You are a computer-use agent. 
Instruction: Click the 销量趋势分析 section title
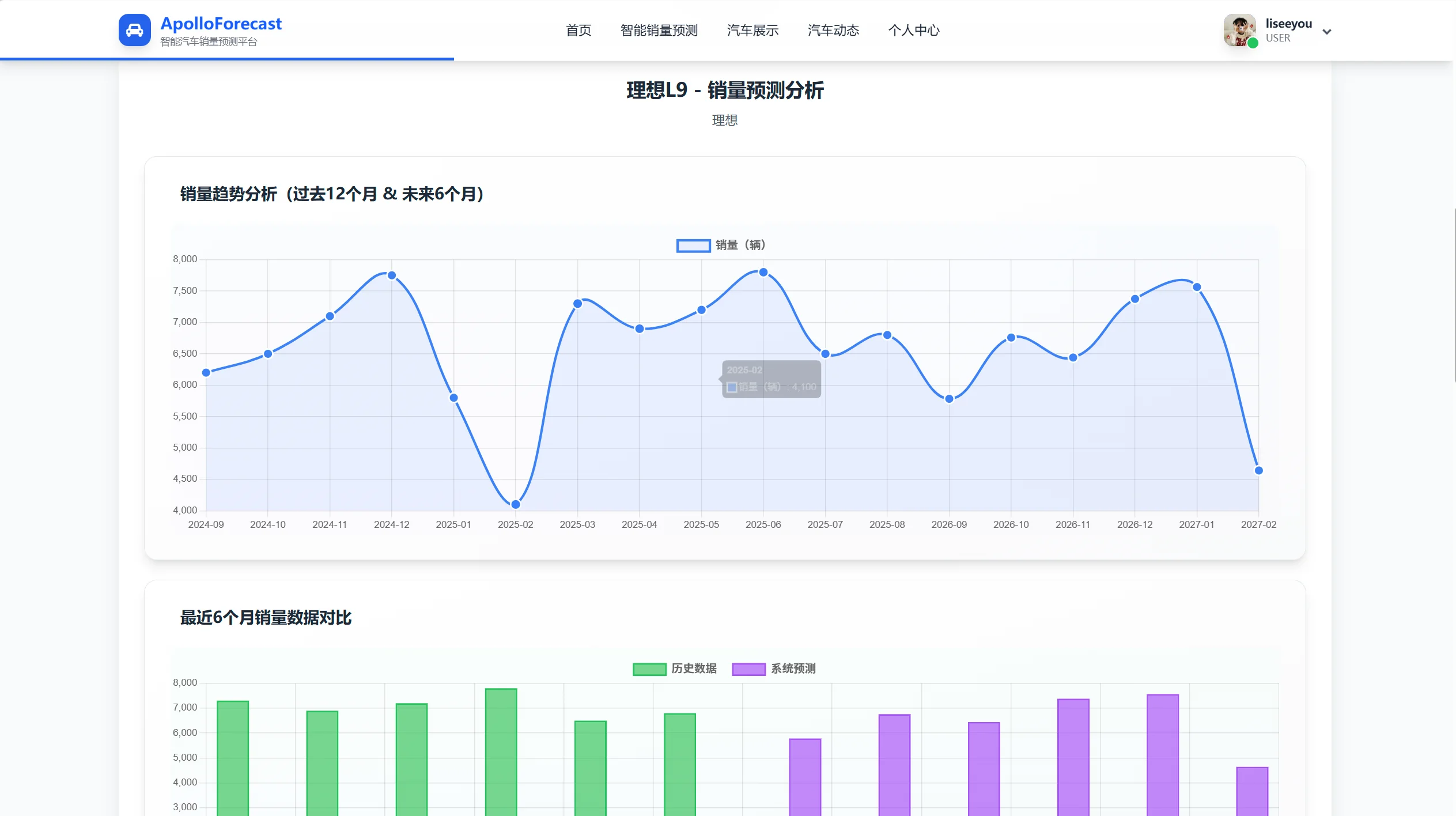(x=332, y=194)
